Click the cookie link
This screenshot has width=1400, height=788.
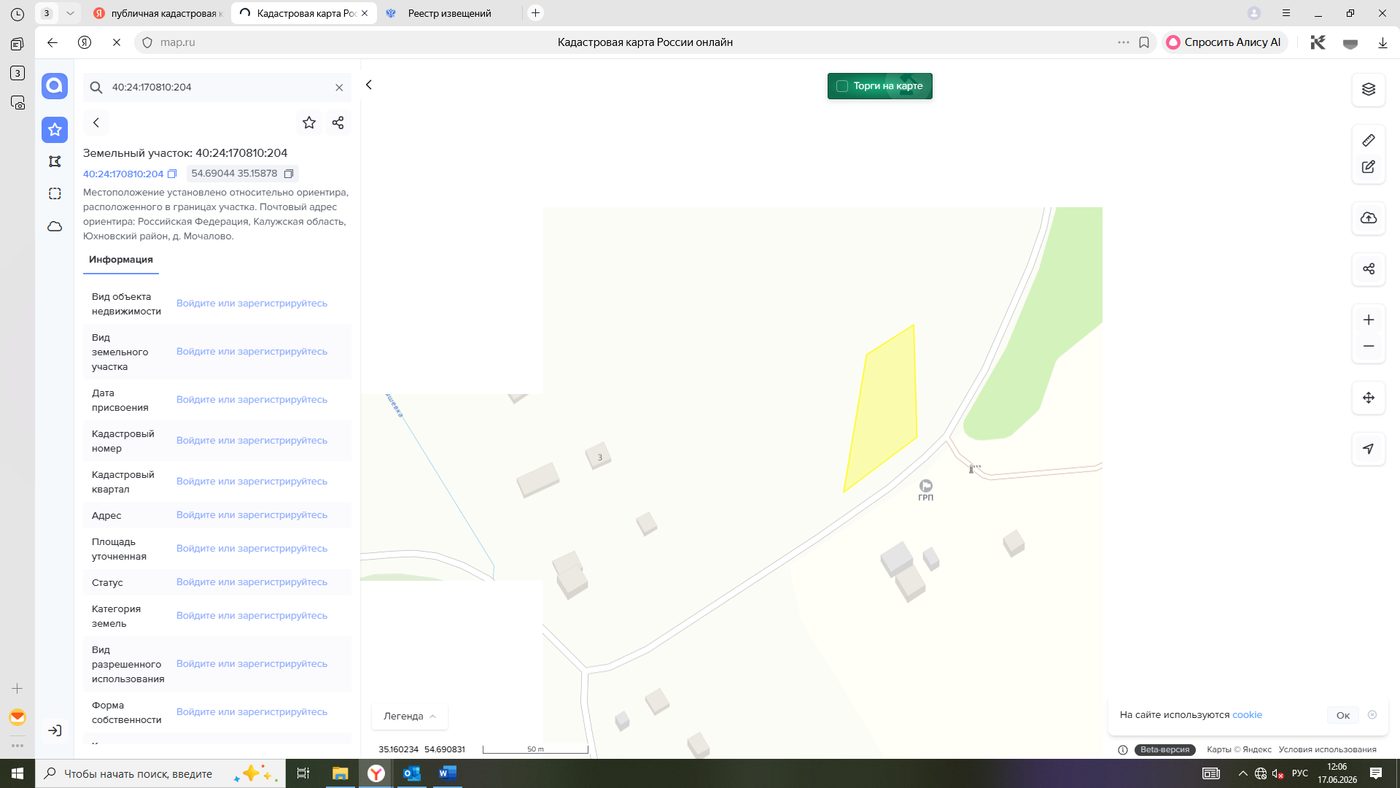click(1247, 715)
